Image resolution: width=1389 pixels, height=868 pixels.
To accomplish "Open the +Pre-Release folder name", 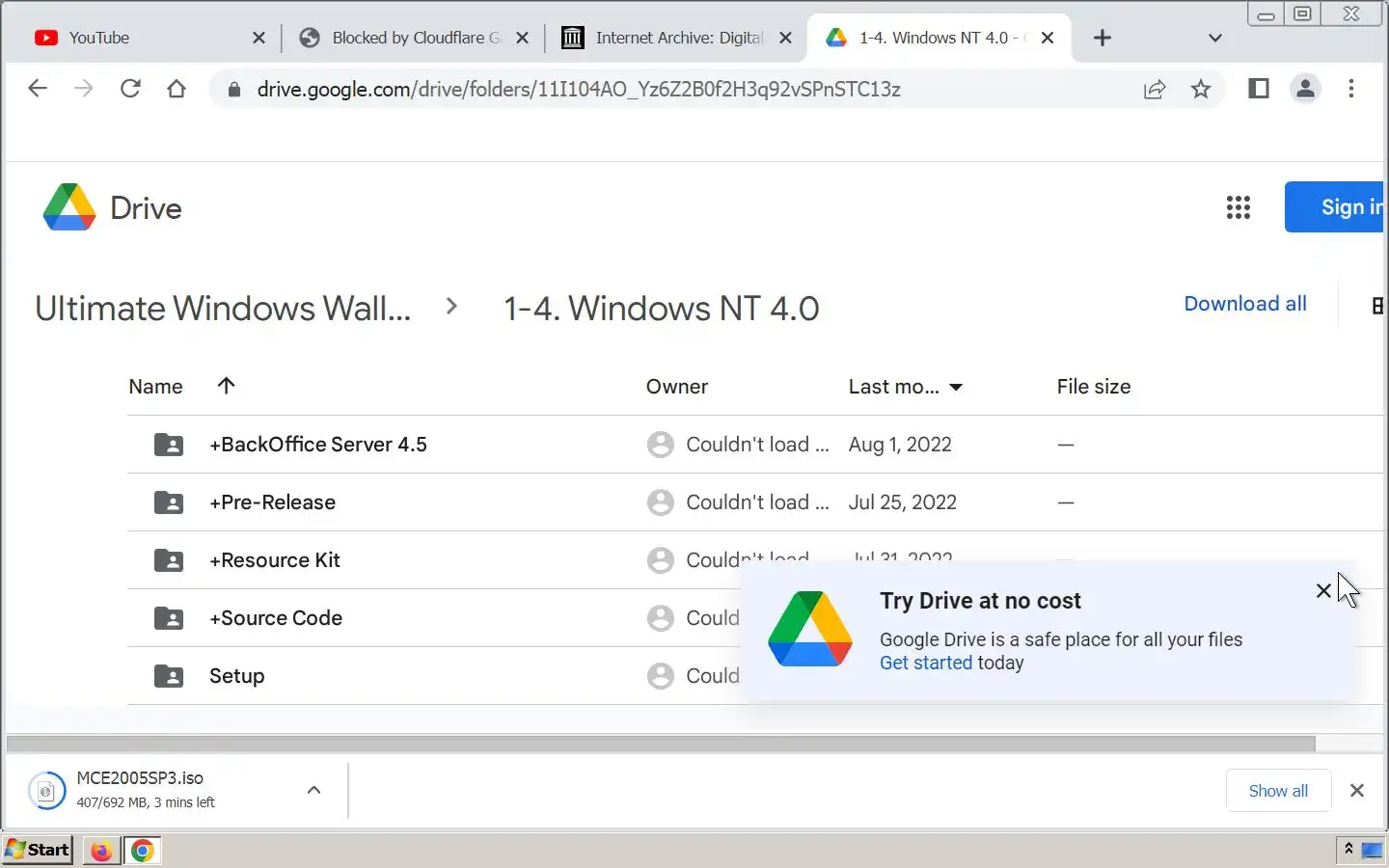I will click(273, 502).
